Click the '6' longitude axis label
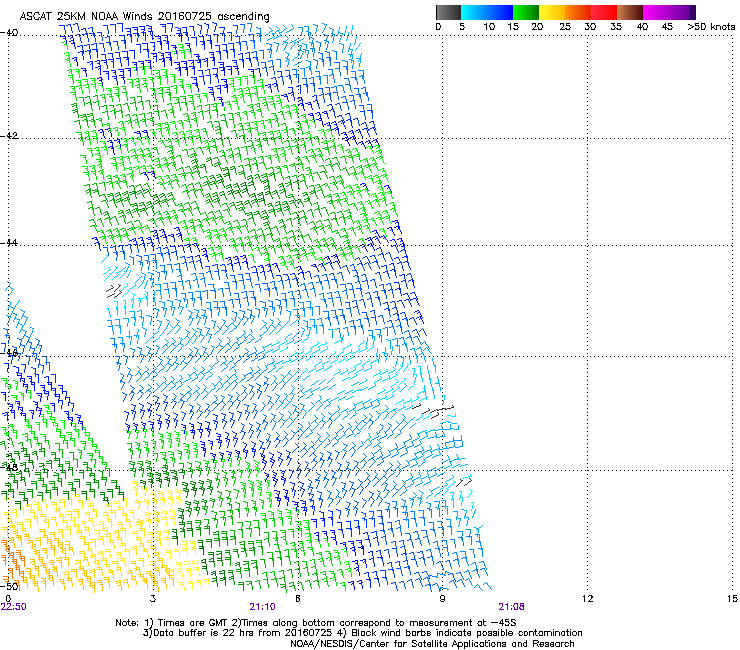Image resolution: width=740 pixels, height=650 pixels. [x=298, y=599]
